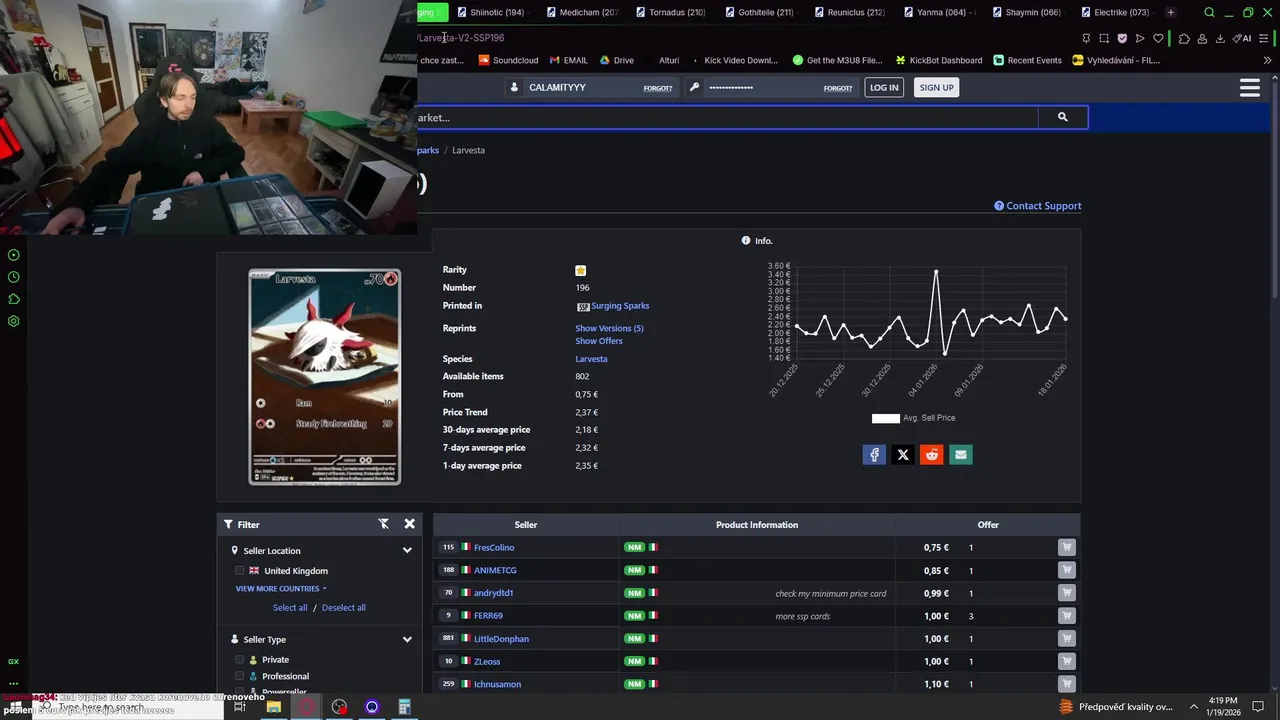Click the rarity star icon

(x=580, y=270)
